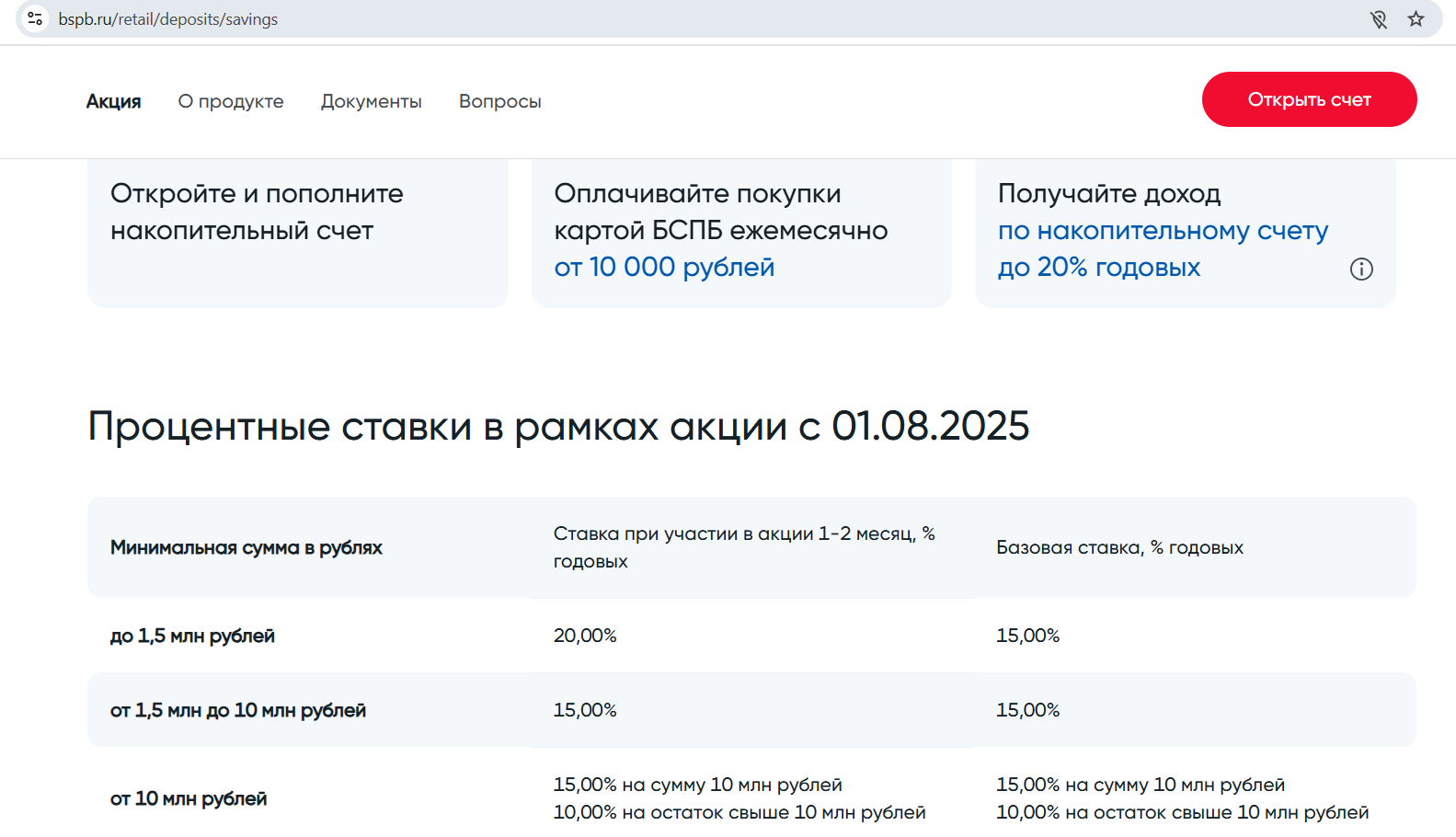Click the bspb.ru address bar URL
This screenshot has width=1456, height=837.
(167, 19)
